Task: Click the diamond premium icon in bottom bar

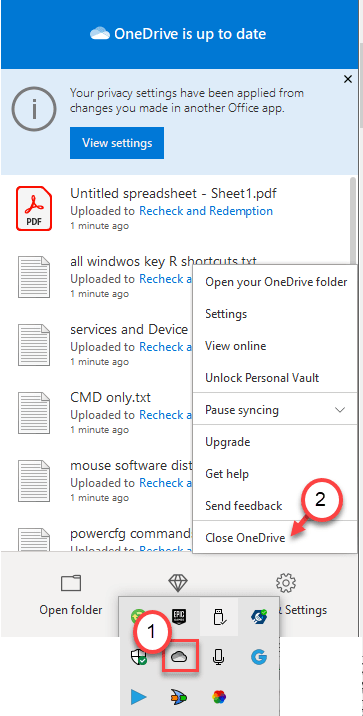Action: click(x=178, y=583)
